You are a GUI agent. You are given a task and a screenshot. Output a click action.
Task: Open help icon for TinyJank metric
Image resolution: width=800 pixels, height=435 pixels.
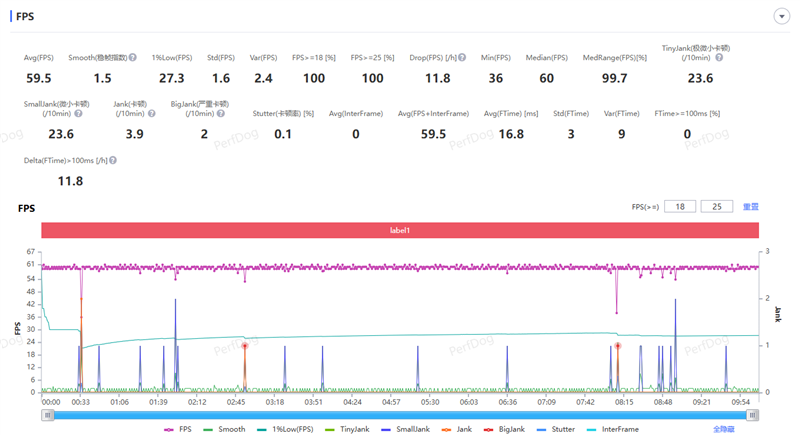click(719, 58)
